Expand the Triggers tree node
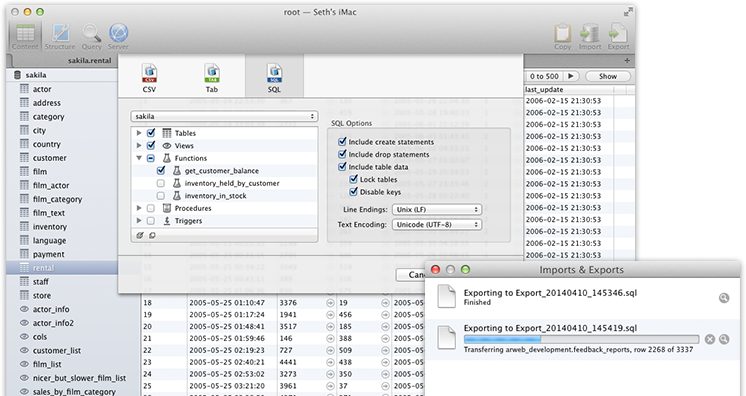 [139, 220]
